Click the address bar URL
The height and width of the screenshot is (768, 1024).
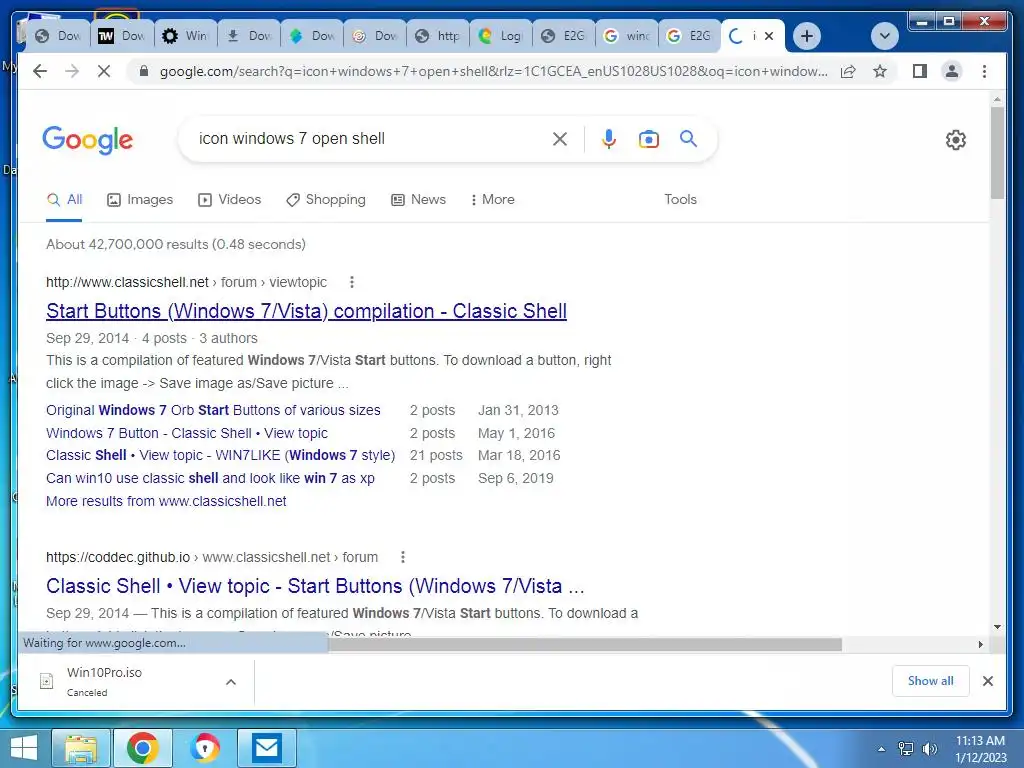[493, 71]
